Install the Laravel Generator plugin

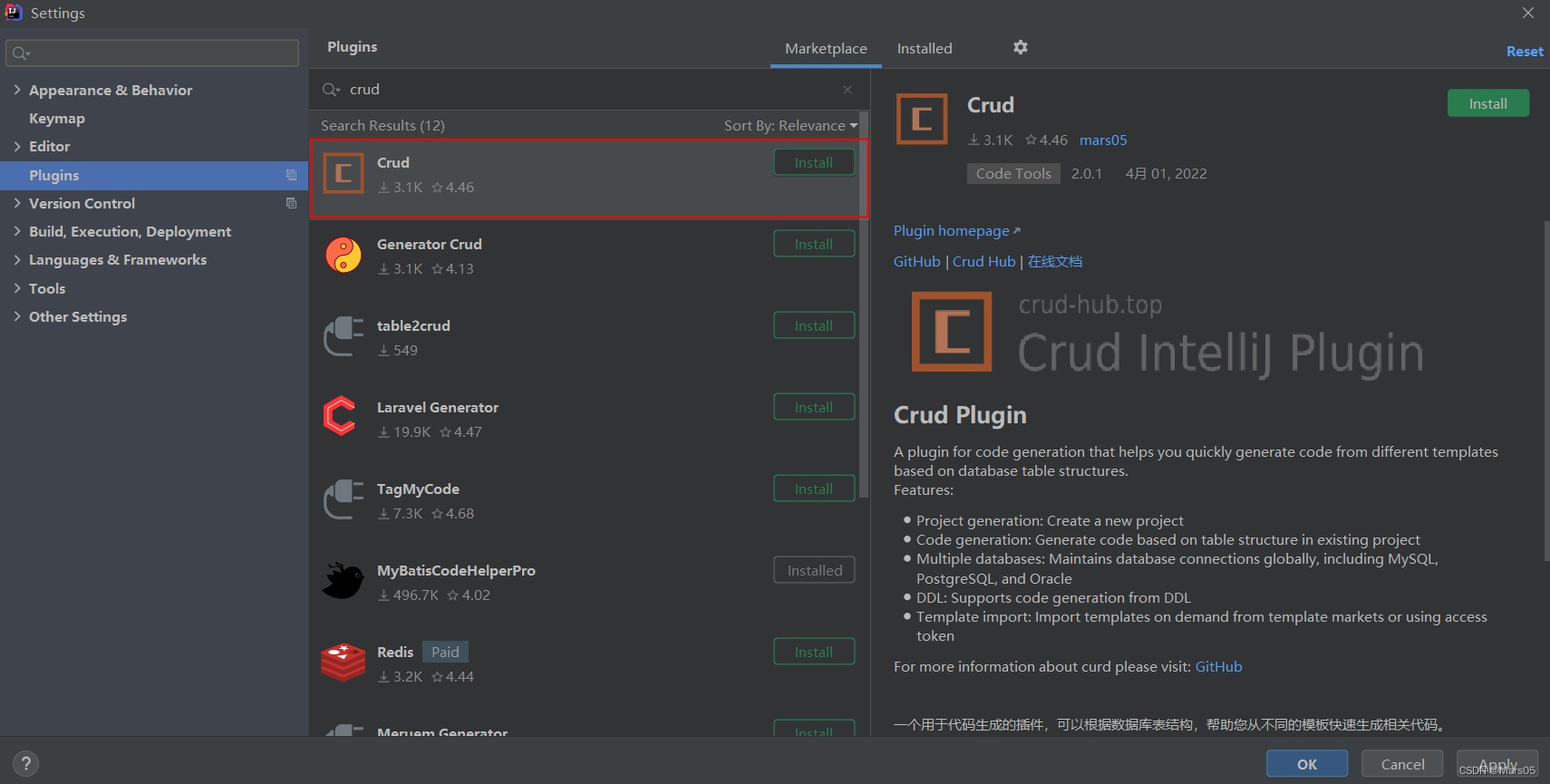[814, 408]
